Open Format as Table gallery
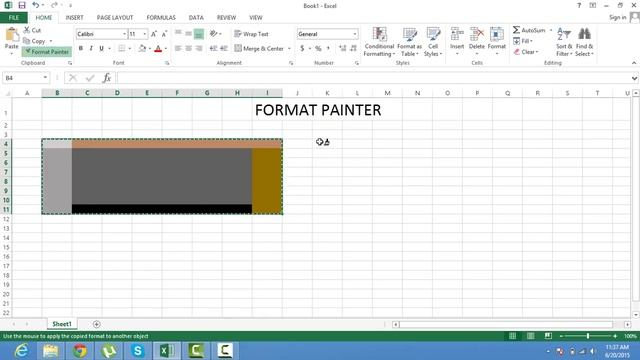640x360 pixels. tap(409, 42)
